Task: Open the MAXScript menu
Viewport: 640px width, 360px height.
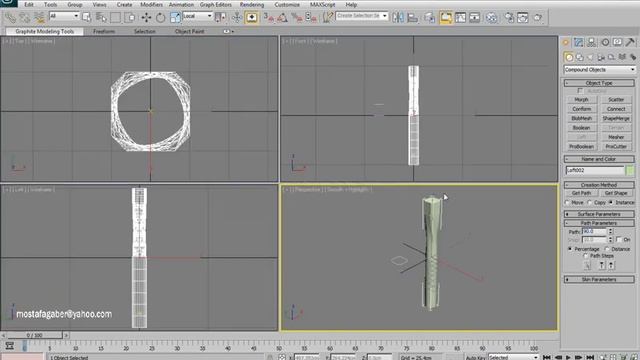Action: tap(322, 4)
